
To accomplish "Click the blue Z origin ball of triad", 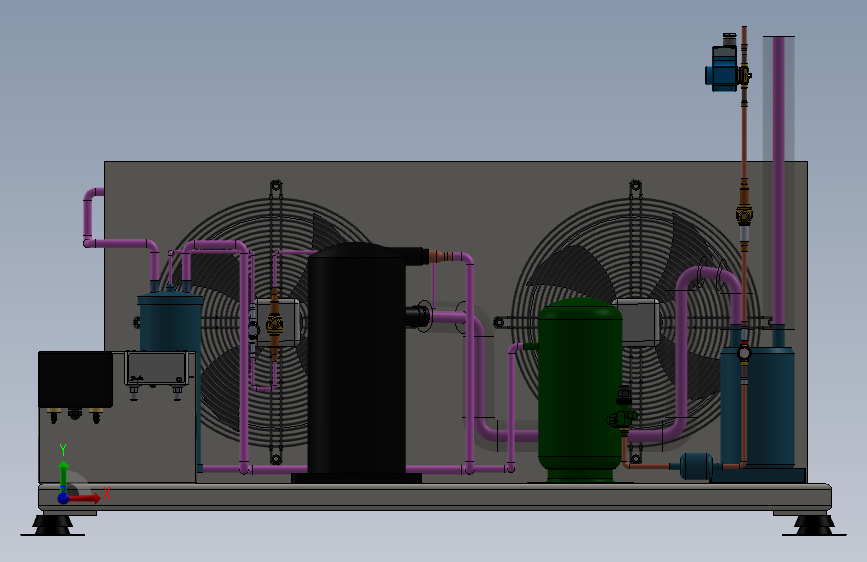I will pos(64,498).
